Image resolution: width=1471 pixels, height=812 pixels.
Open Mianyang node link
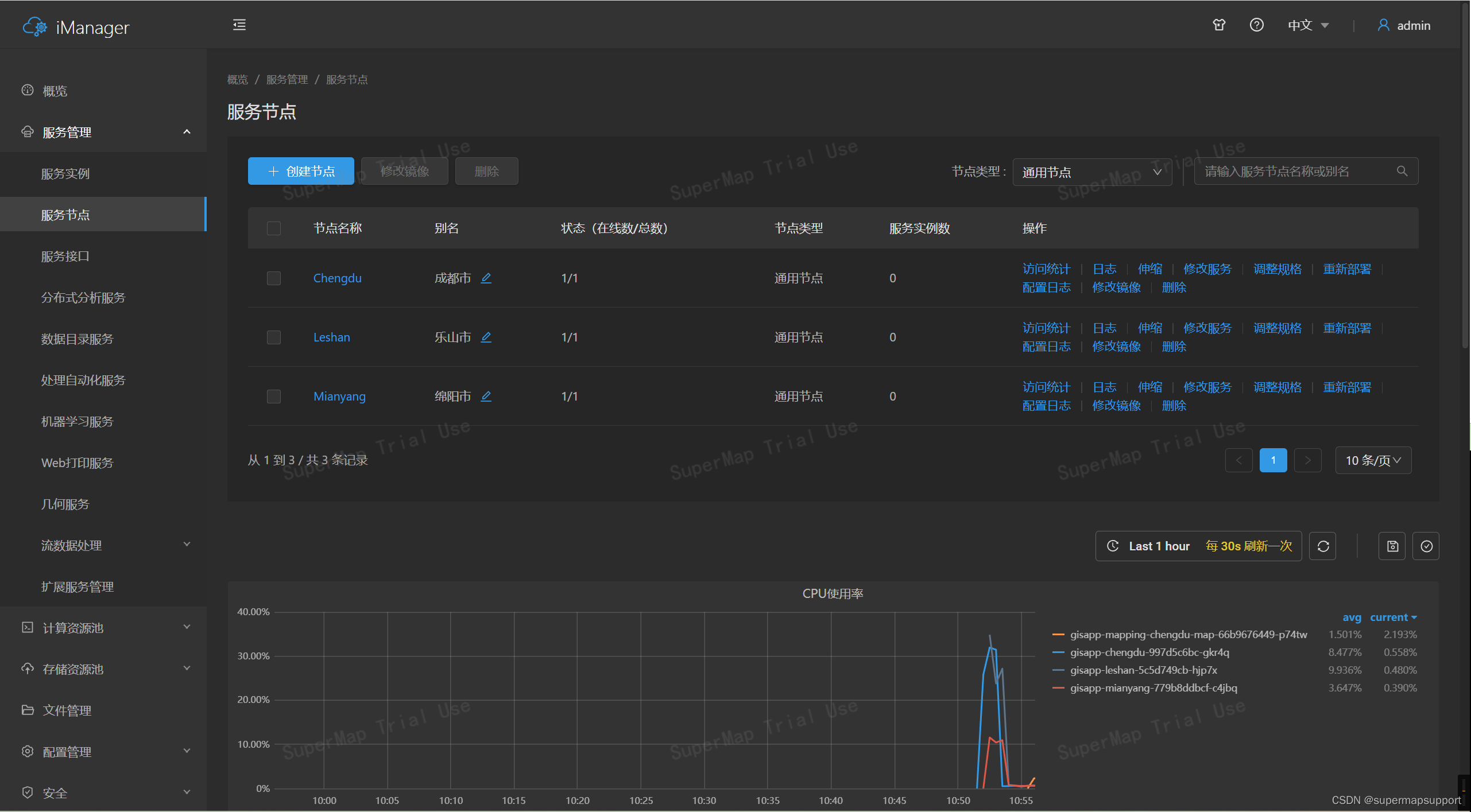339,396
